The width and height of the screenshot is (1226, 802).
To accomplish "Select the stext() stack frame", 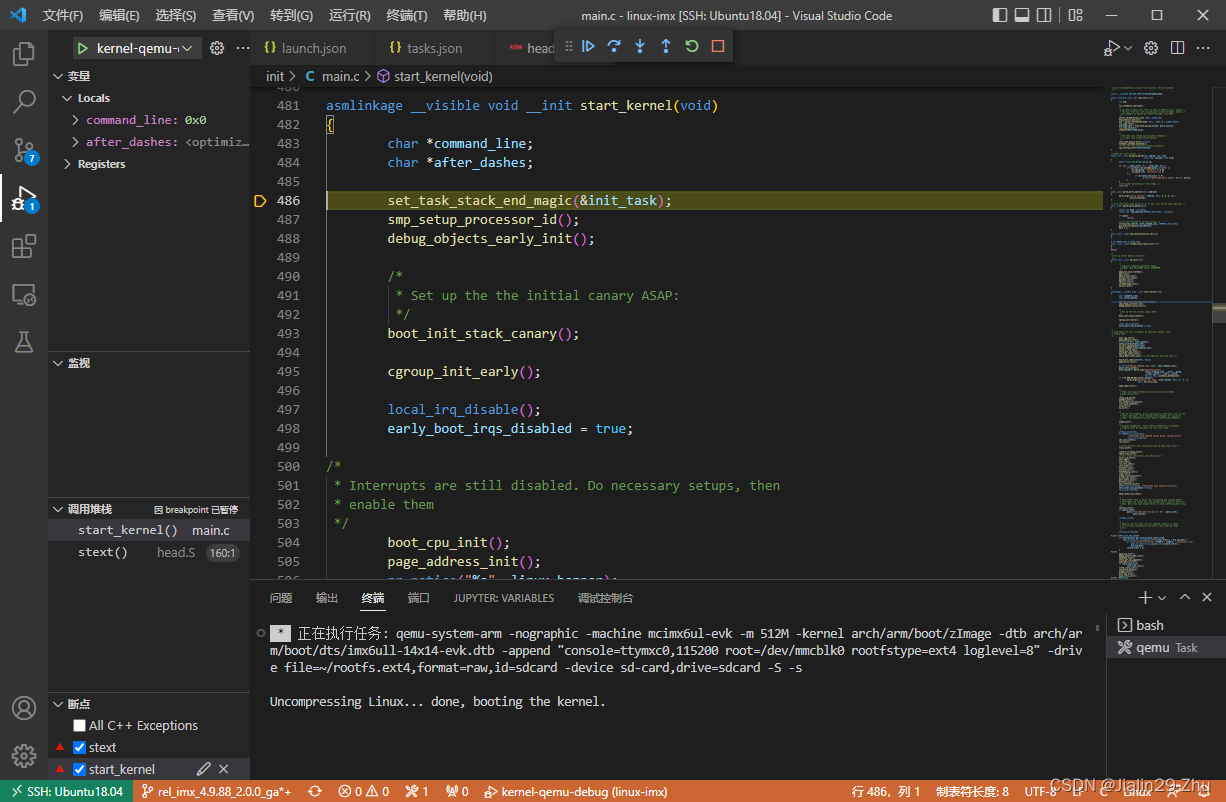I will click(x=148, y=552).
